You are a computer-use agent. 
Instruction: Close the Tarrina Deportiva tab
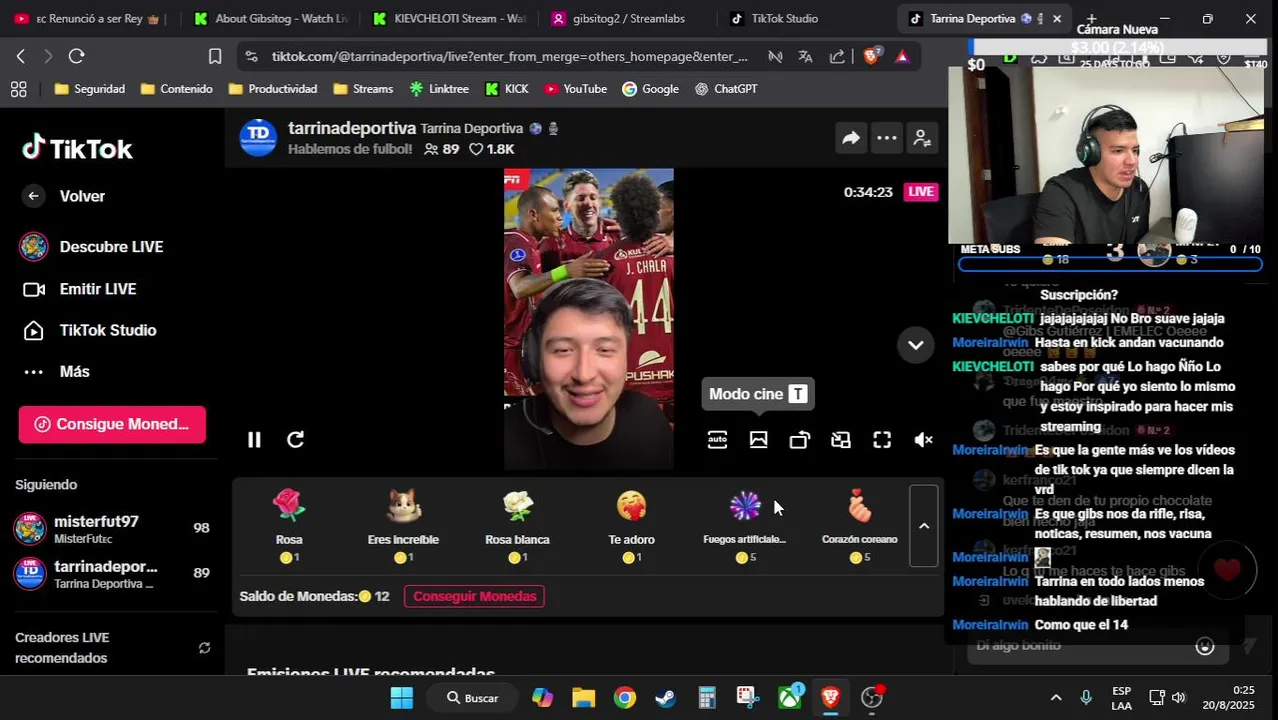coord(1057,18)
